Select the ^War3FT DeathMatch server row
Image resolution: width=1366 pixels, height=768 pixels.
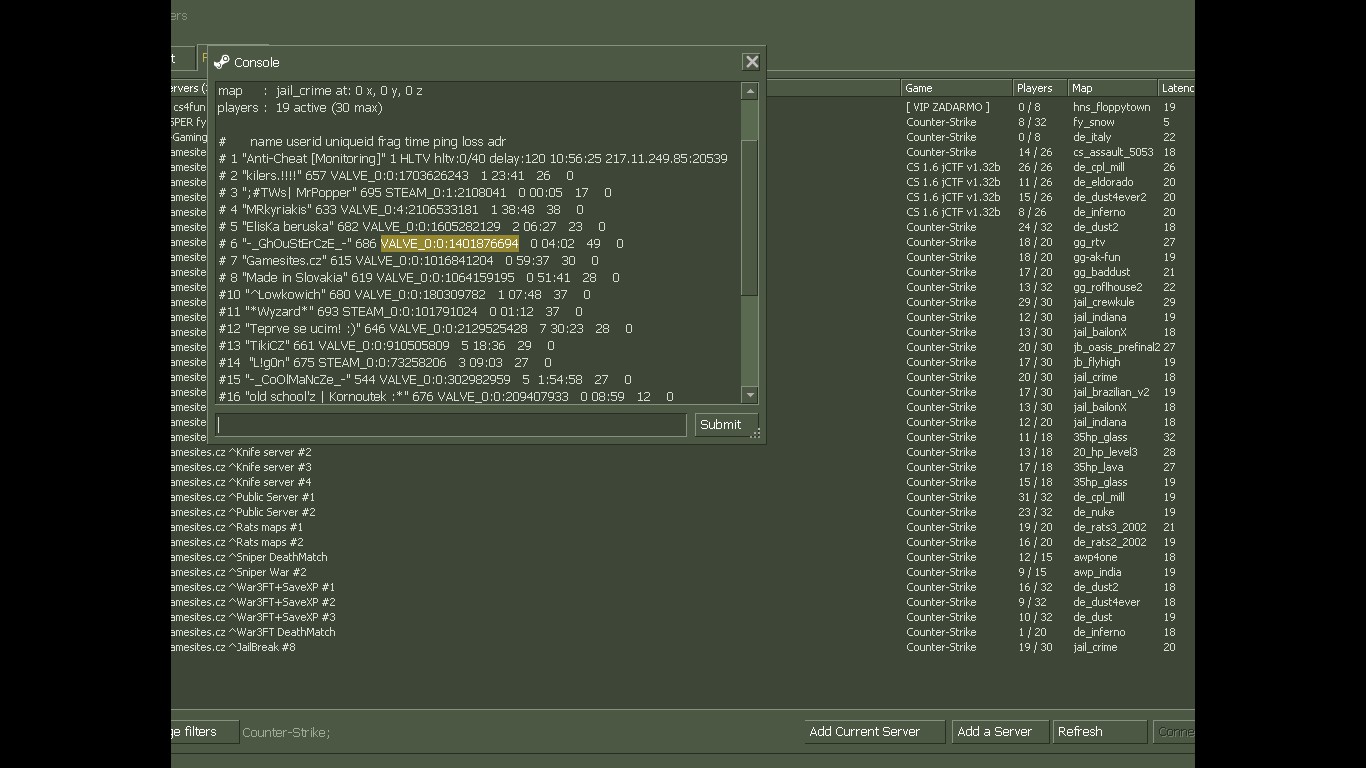coord(682,632)
